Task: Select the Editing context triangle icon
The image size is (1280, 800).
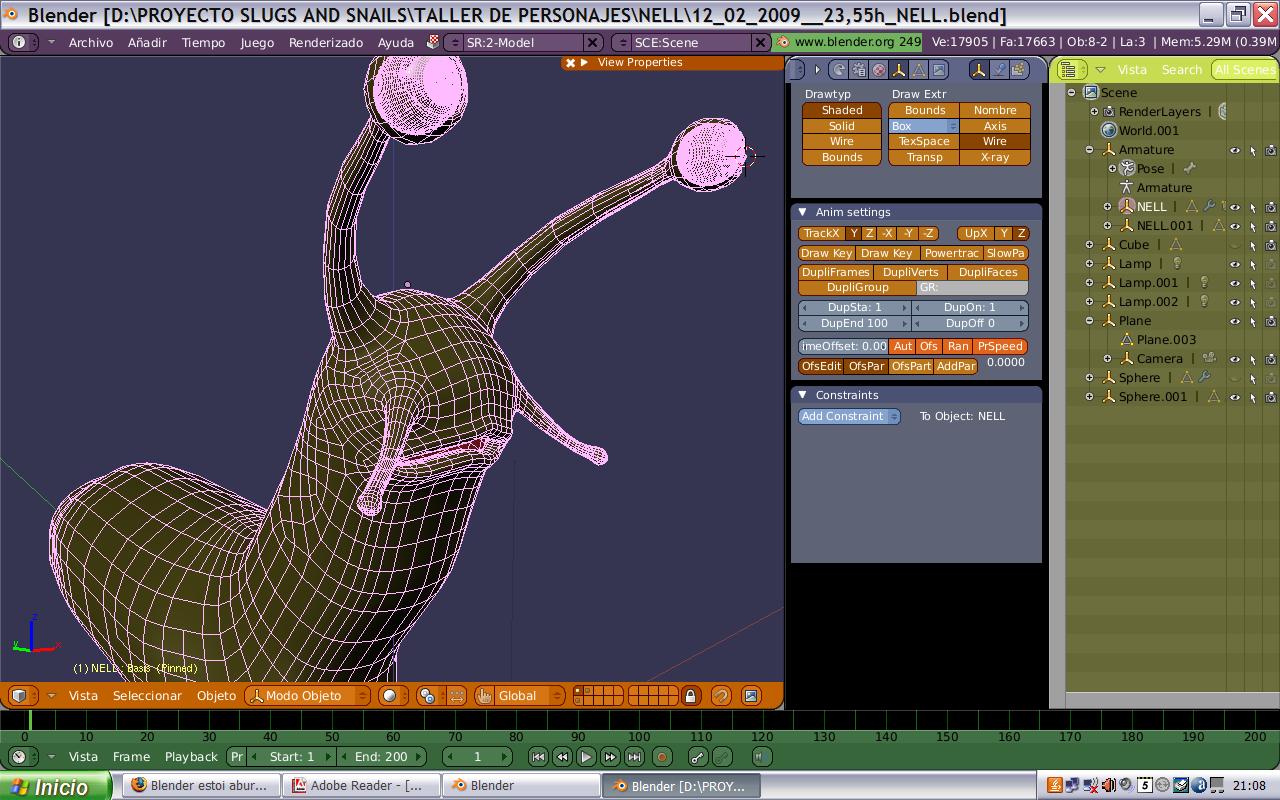Action: (919, 70)
